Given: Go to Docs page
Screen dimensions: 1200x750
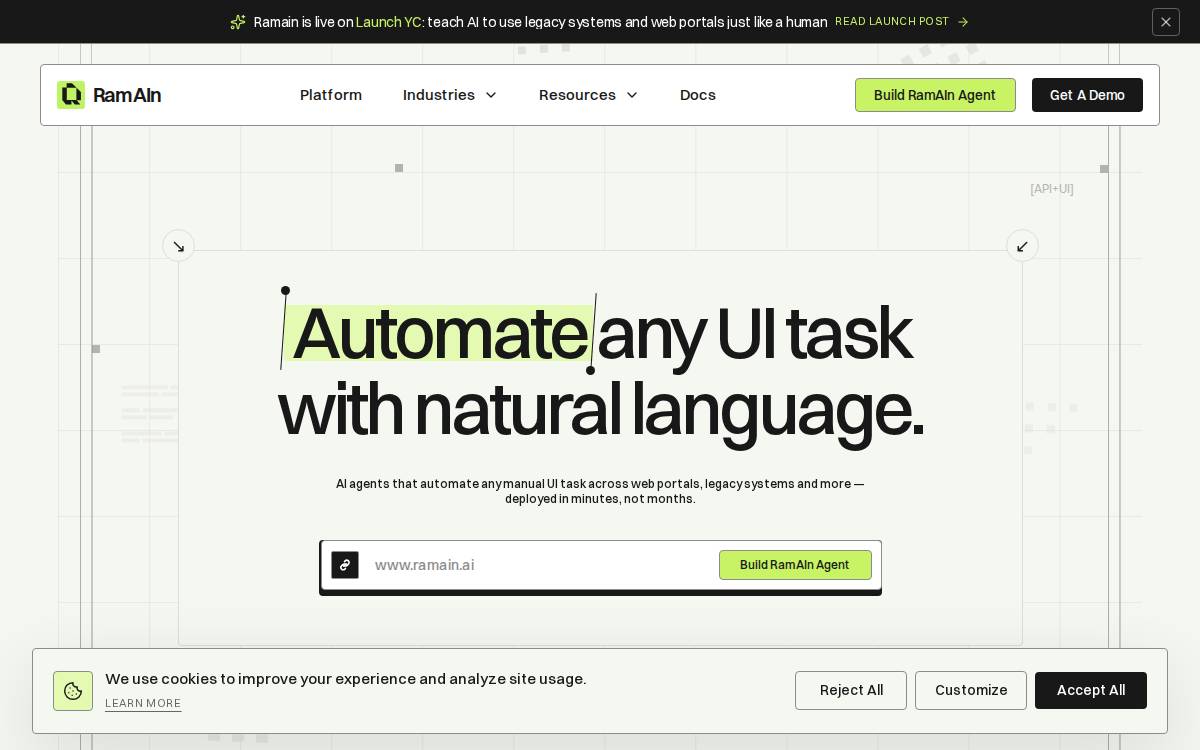Looking at the screenshot, I should pyautogui.click(x=698, y=95).
